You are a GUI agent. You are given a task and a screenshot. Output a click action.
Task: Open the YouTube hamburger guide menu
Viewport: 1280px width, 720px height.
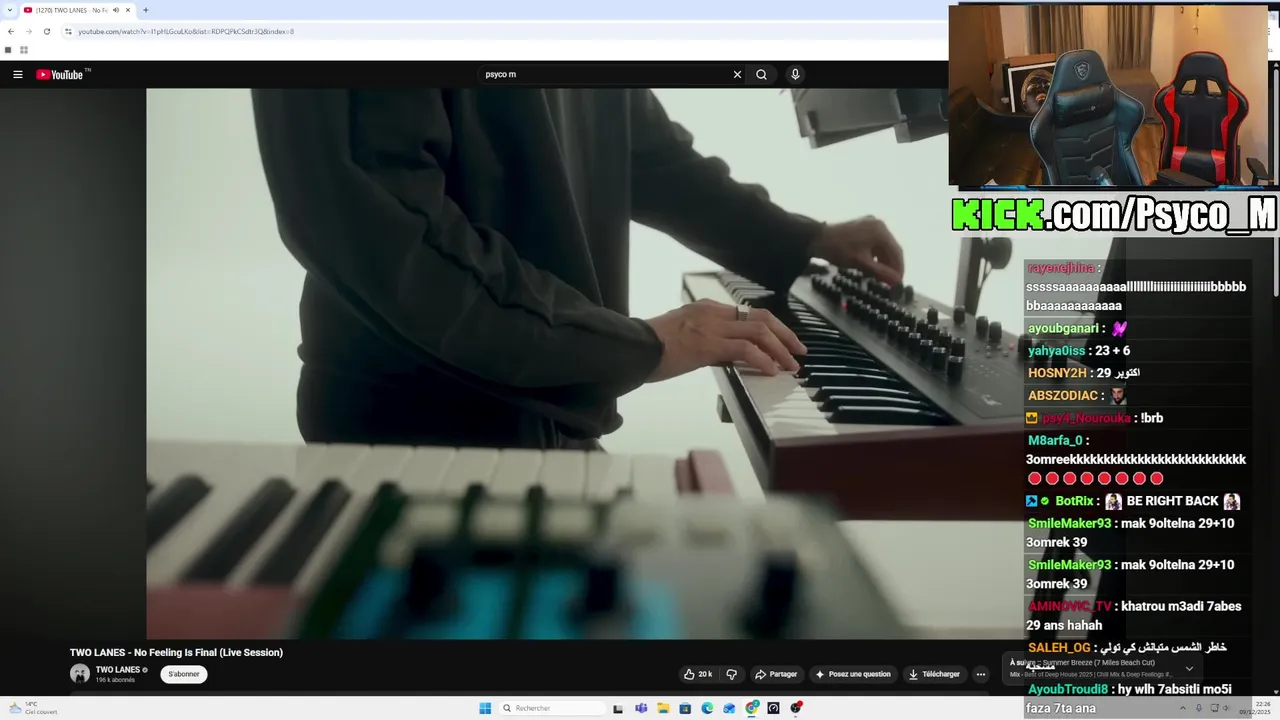click(18, 74)
